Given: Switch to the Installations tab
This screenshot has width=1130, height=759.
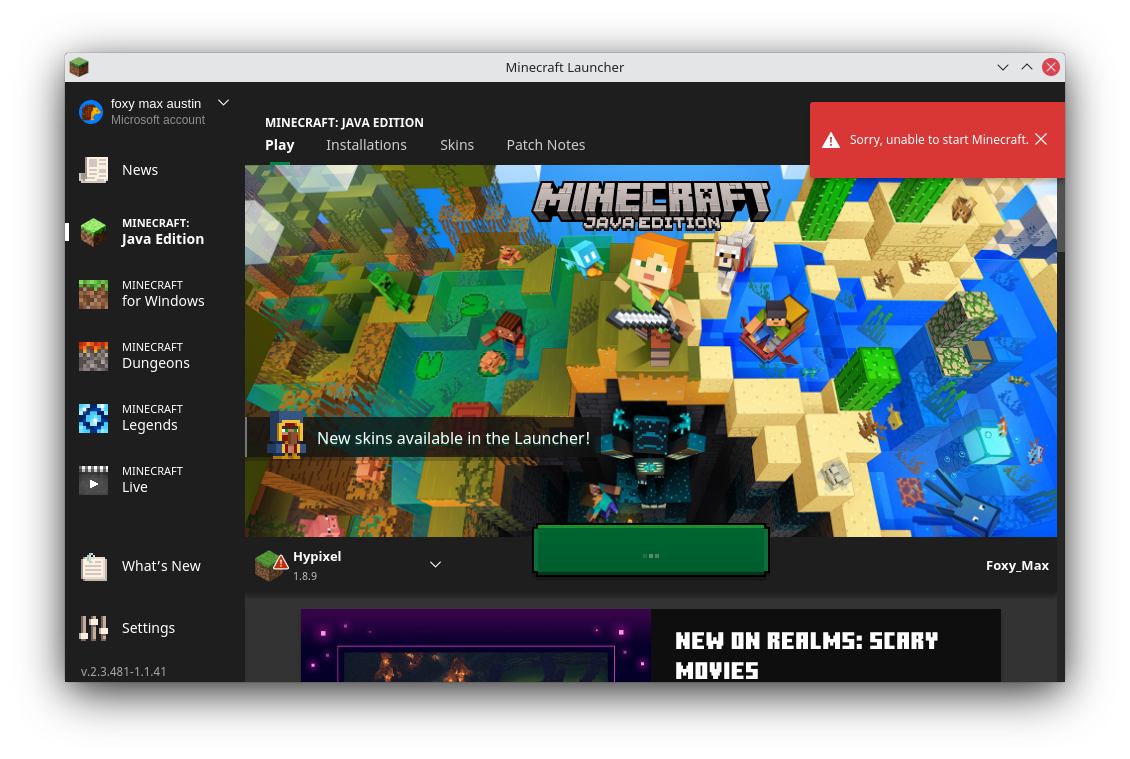Looking at the screenshot, I should 366,145.
